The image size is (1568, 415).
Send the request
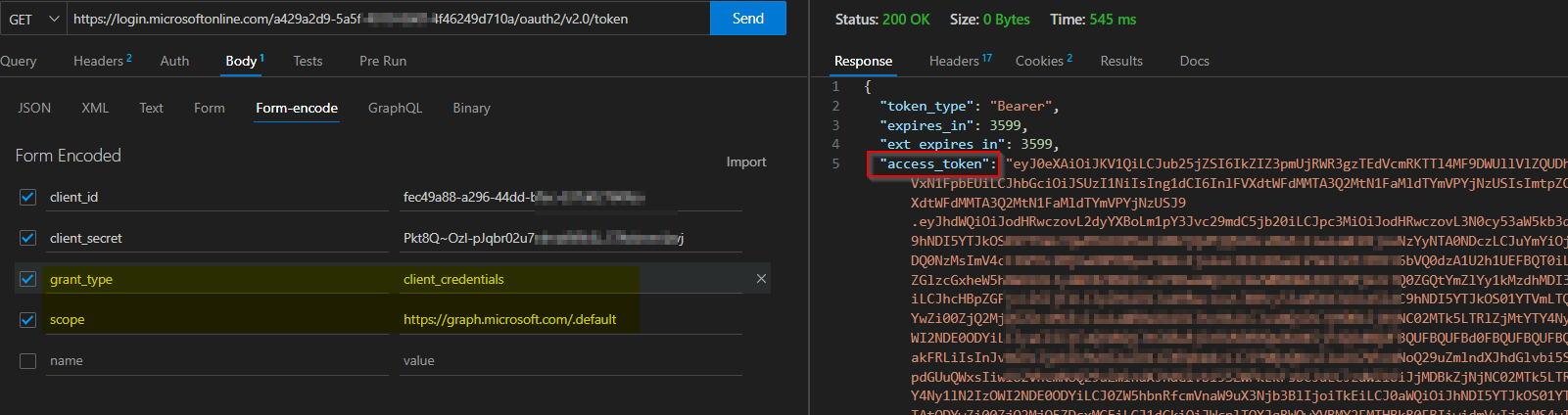tap(748, 19)
